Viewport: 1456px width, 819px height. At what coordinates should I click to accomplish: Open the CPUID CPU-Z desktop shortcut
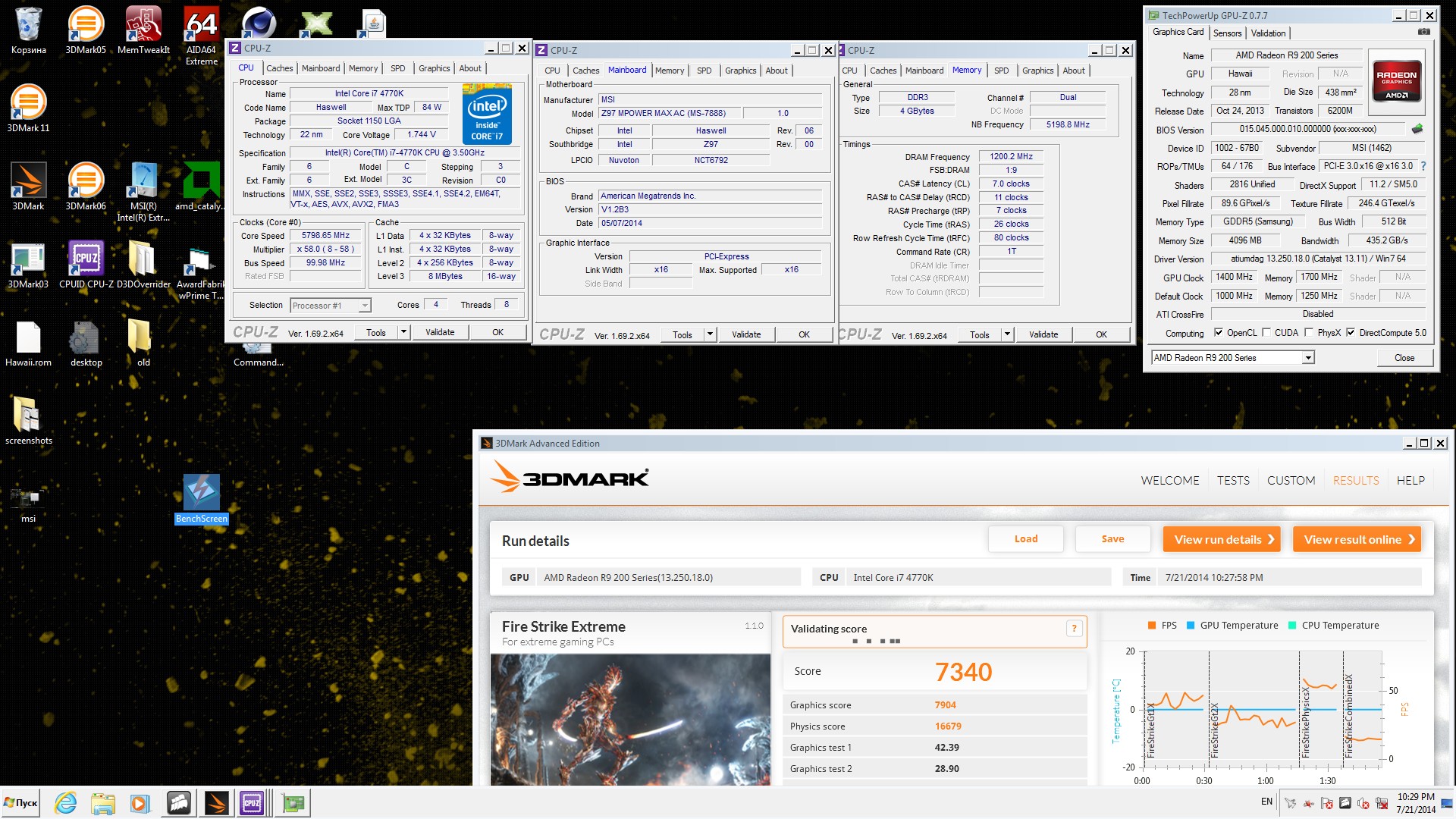click(86, 265)
